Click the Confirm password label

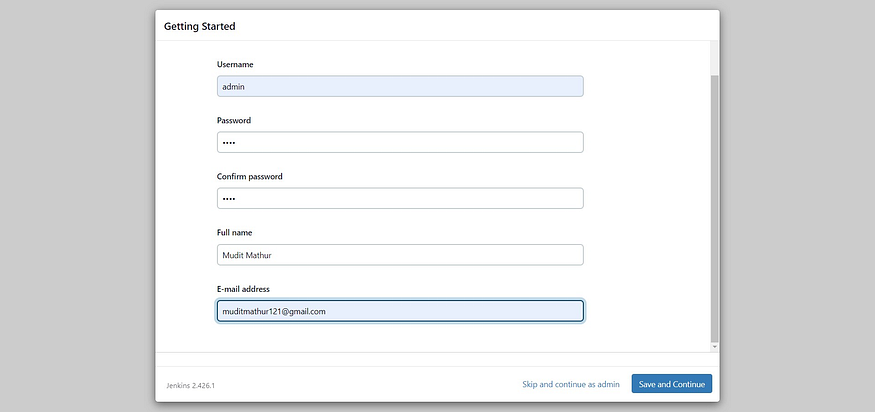(x=249, y=177)
